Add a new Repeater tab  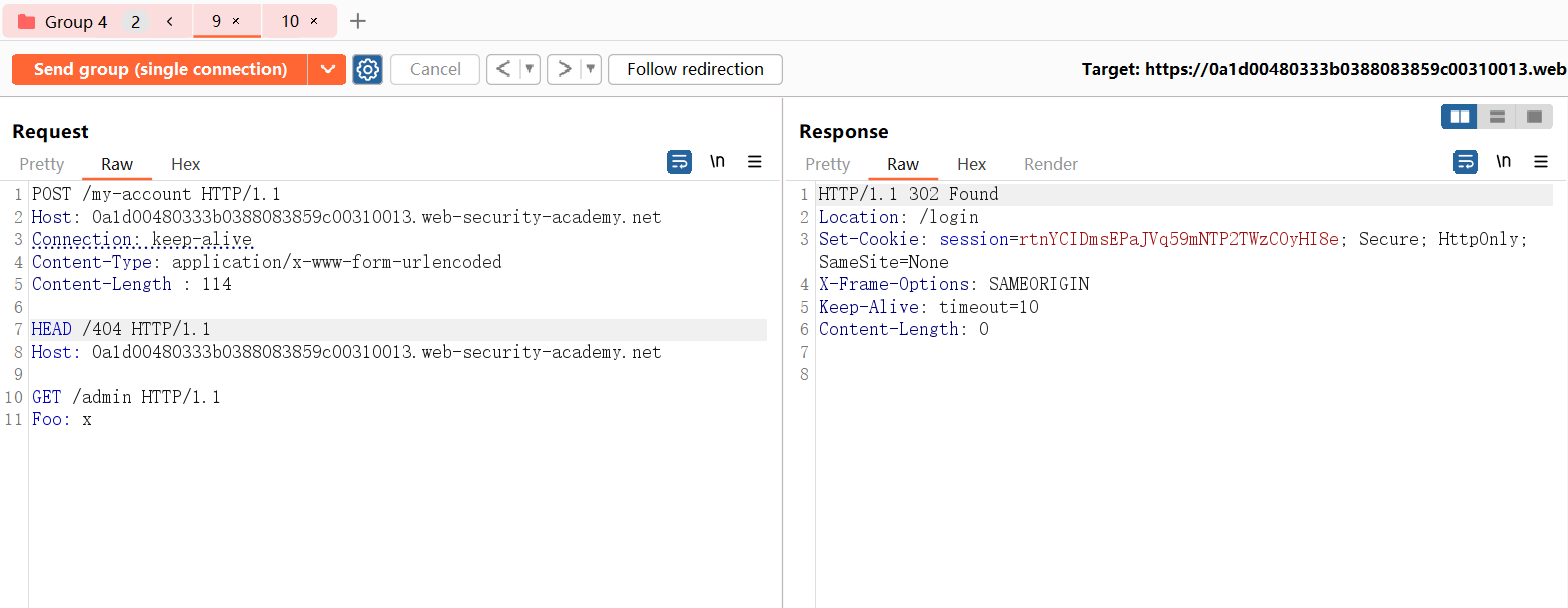tap(358, 21)
